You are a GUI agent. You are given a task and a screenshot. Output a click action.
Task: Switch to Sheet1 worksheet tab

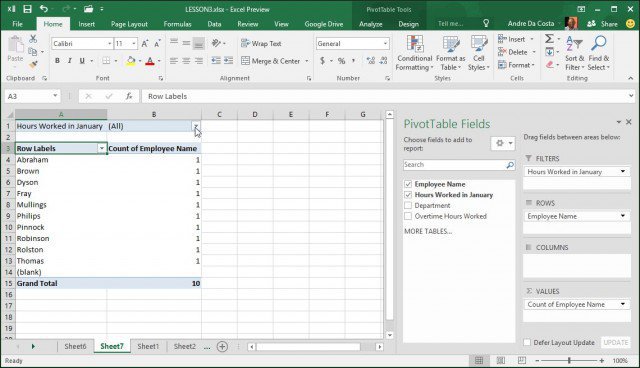tap(148, 346)
